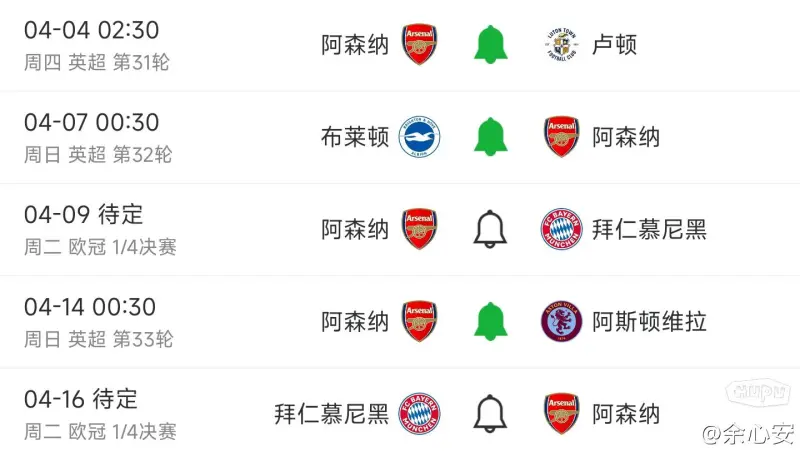This screenshot has height=451, width=800.
Task: Click Arsenal crest in Brighton match row
Action: click(561, 137)
